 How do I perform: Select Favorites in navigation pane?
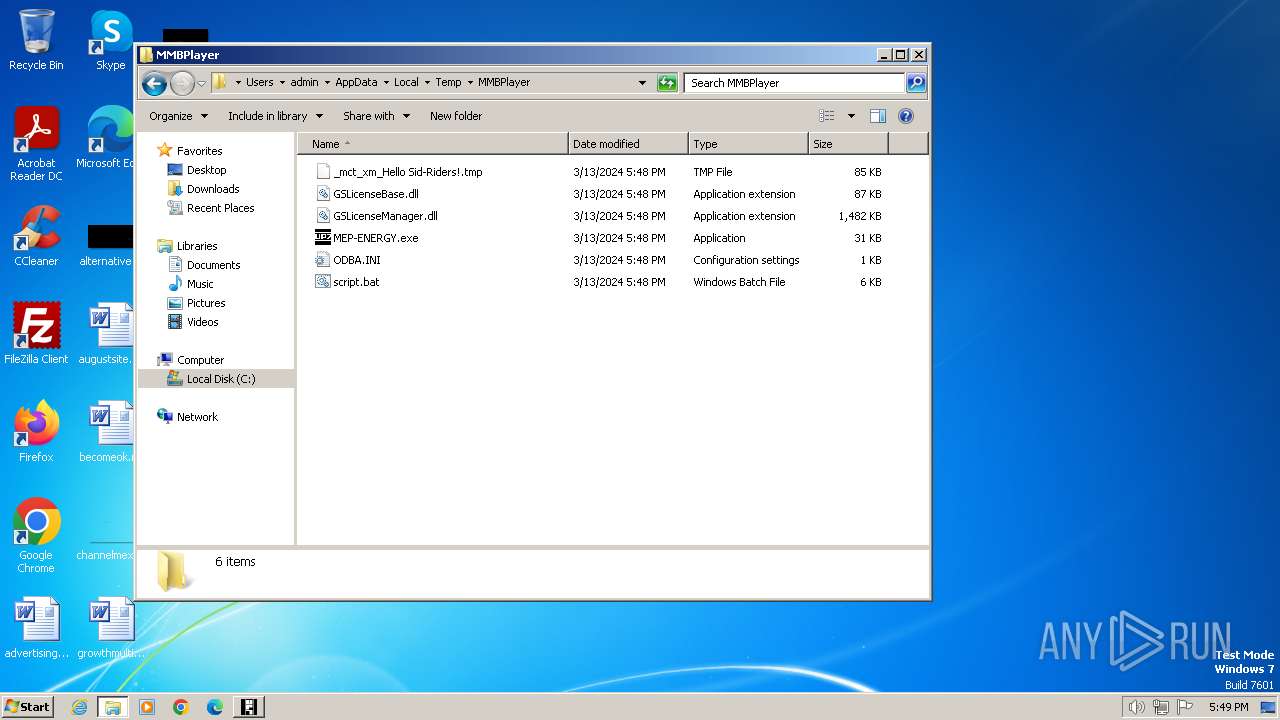coord(199,151)
